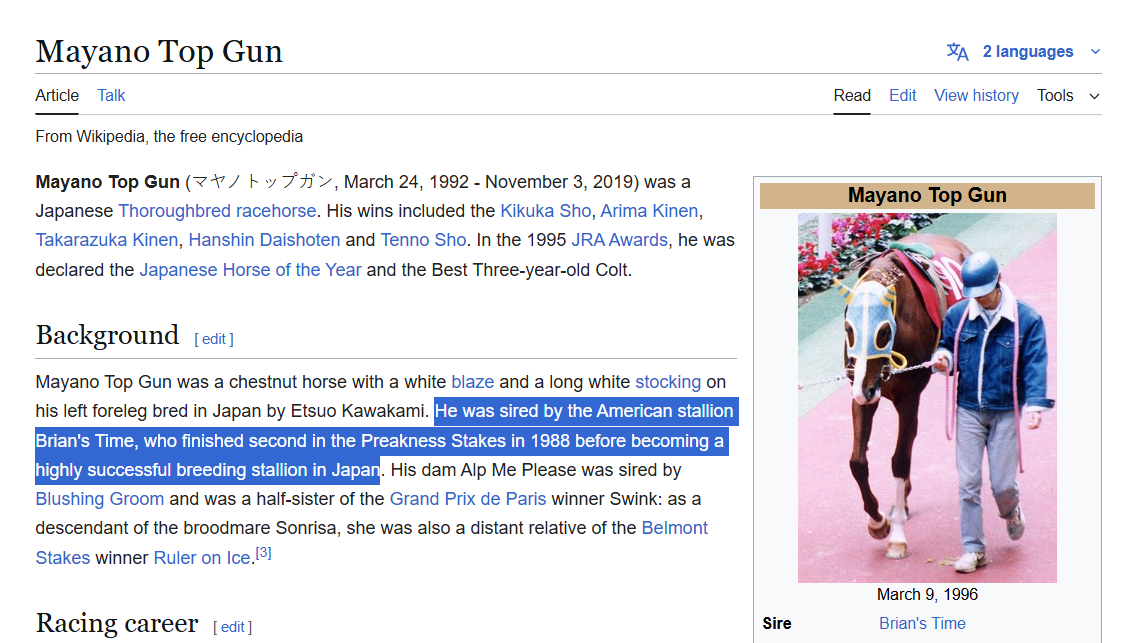Expand the languages chevron arrow

(1095, 52)
